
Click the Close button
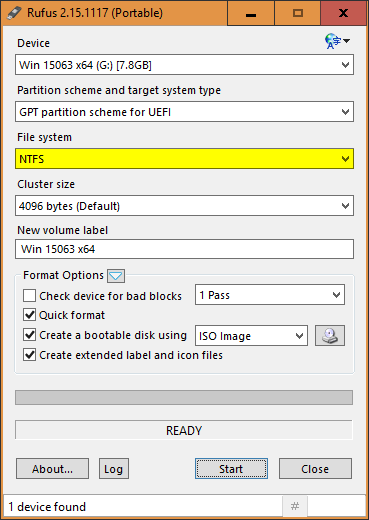pos(315,469)
